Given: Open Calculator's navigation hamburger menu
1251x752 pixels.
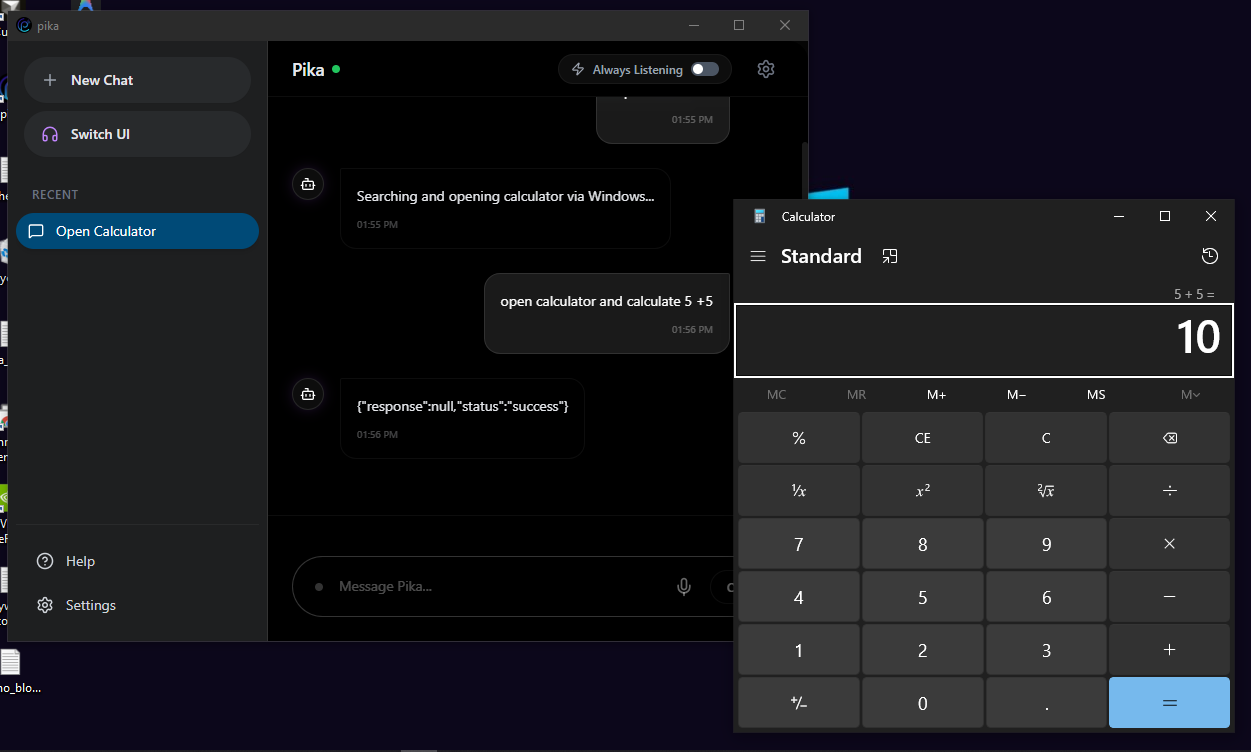Looking at the screenshot, I should coord(758,256).
